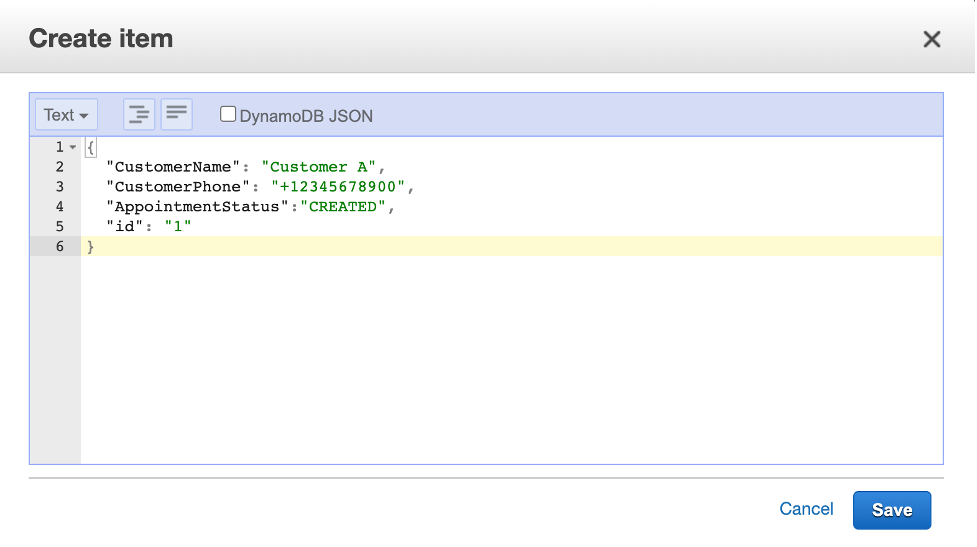
Task: Click the "Customer A" value
Action: click(318, 167)
